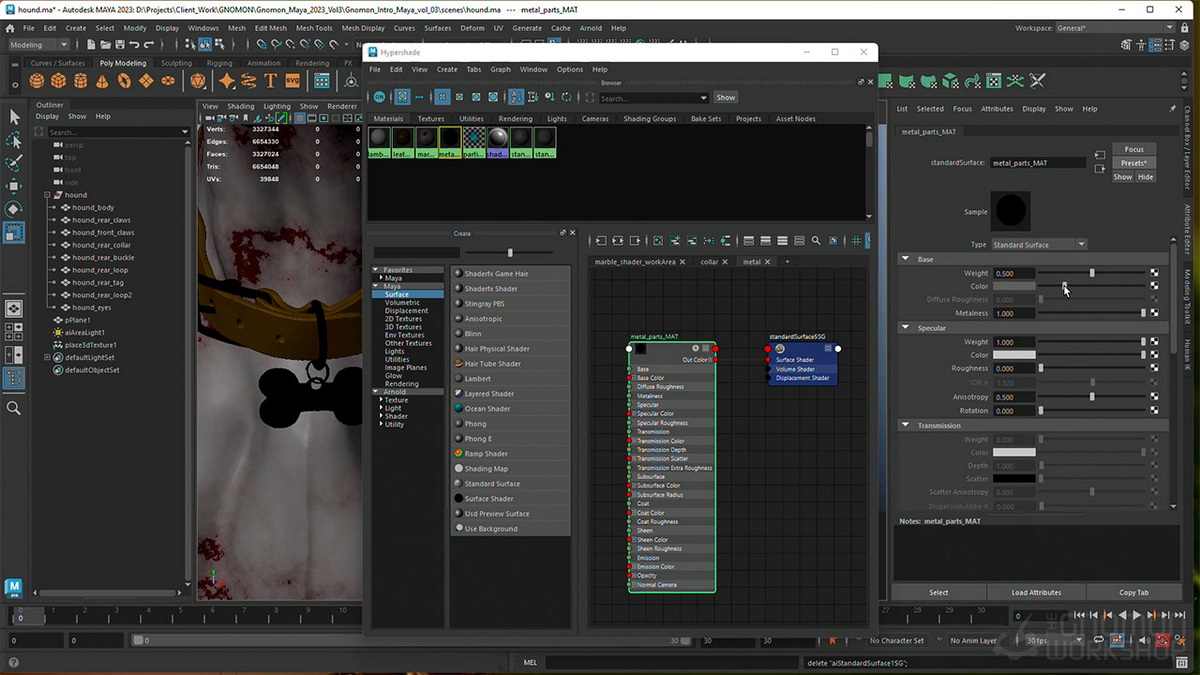Click the Base Weight slider handle

[1092, 272]
